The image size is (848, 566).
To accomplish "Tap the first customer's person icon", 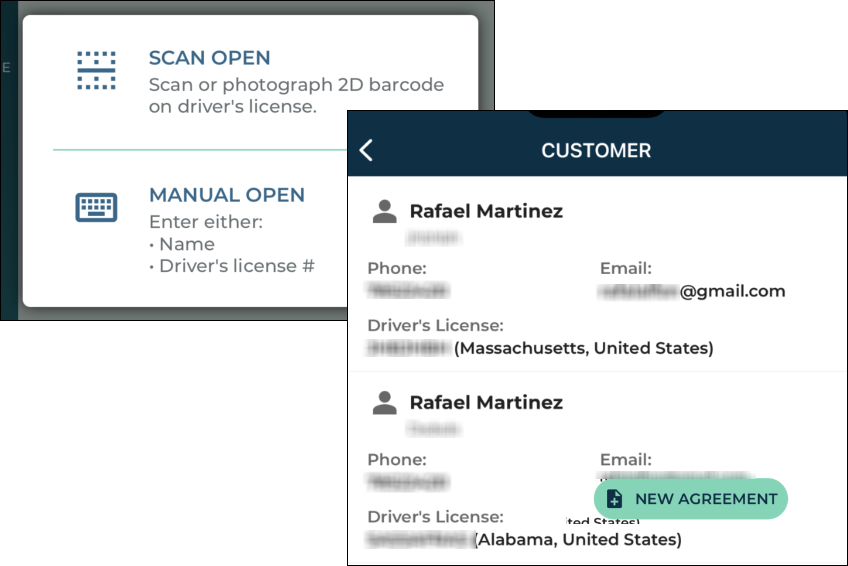I will [384, 211].
